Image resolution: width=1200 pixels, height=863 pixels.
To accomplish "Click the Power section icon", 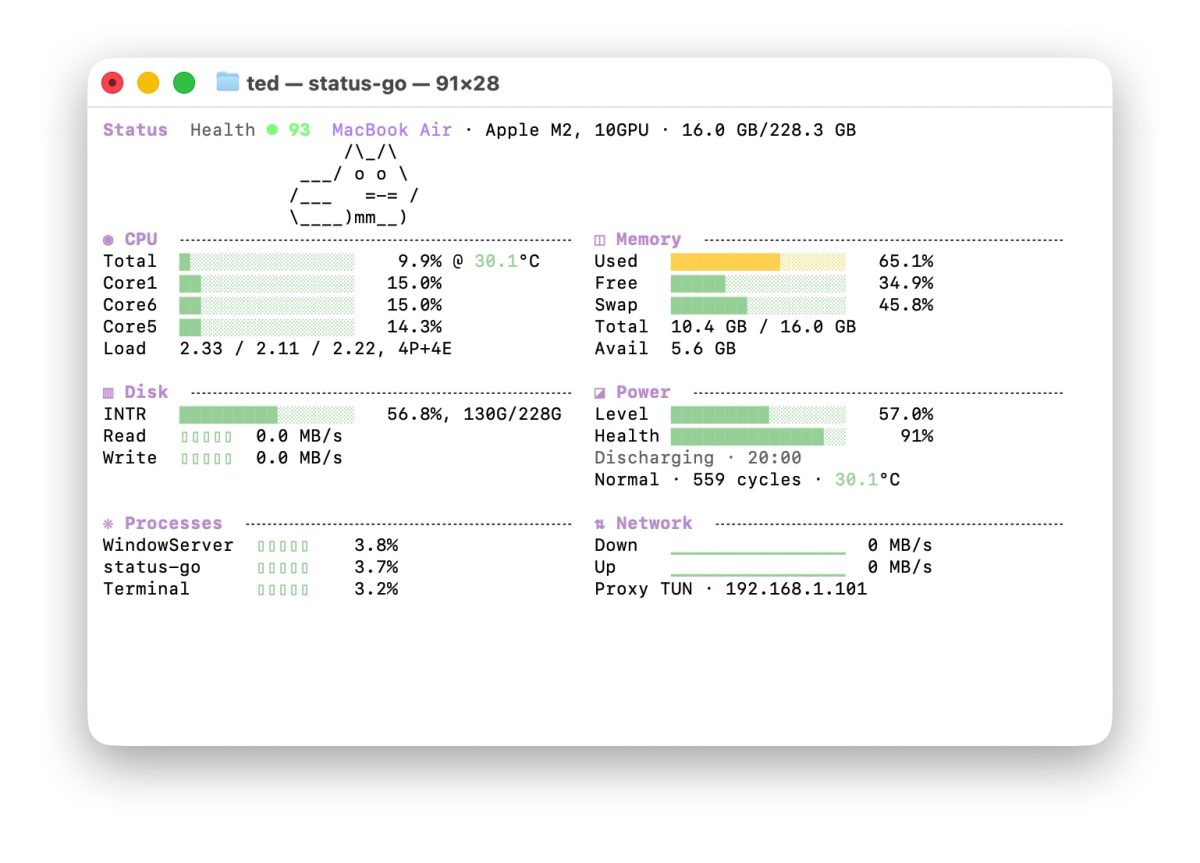I will coord(600,392).
